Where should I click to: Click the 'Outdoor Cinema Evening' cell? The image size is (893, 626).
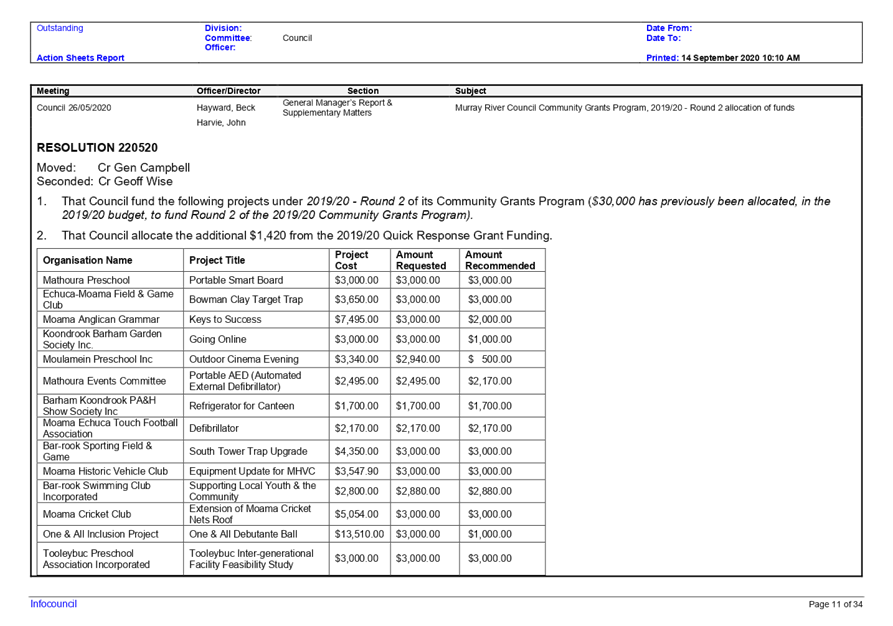256,359
